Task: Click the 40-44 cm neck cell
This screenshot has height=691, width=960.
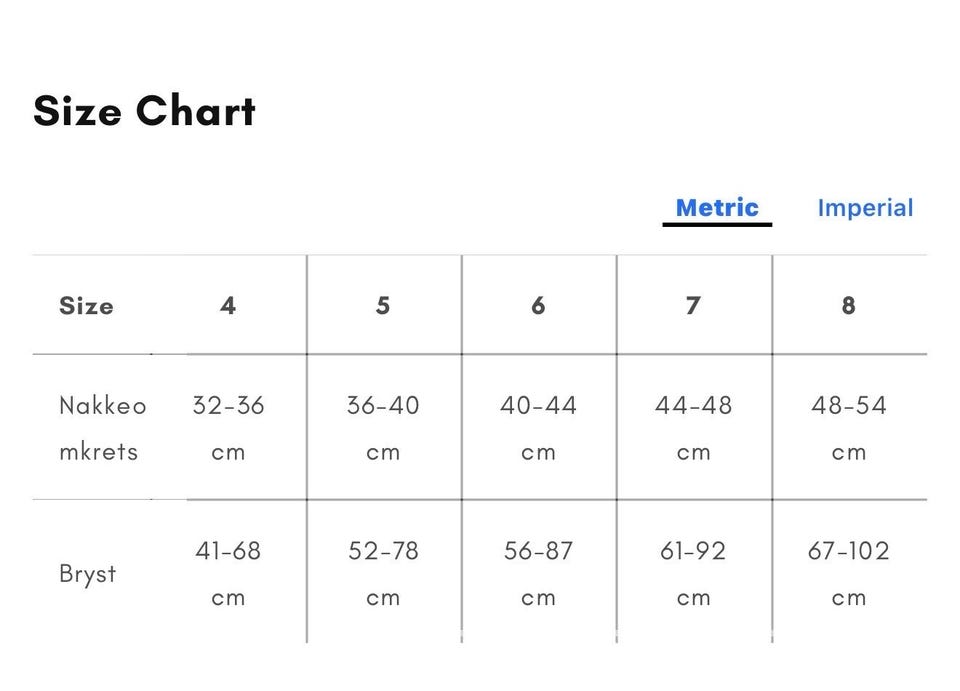Action: pos(538,428)
